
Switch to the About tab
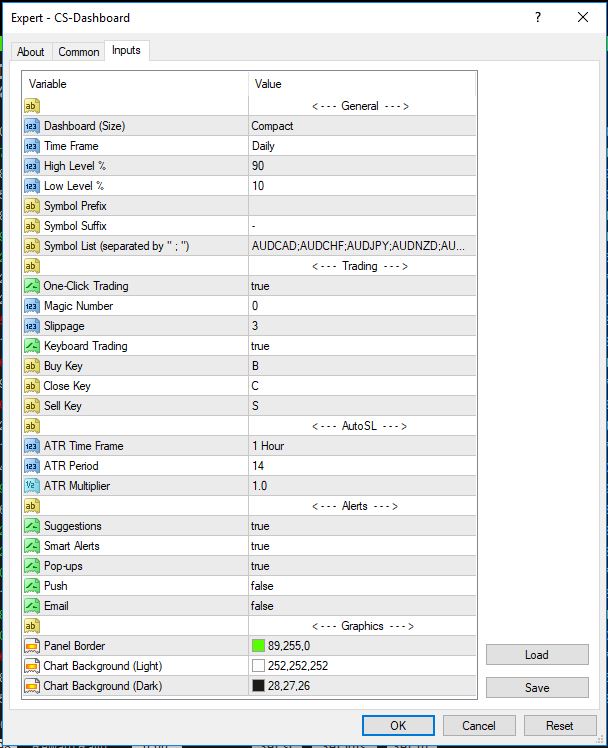[x=31, y=52]
